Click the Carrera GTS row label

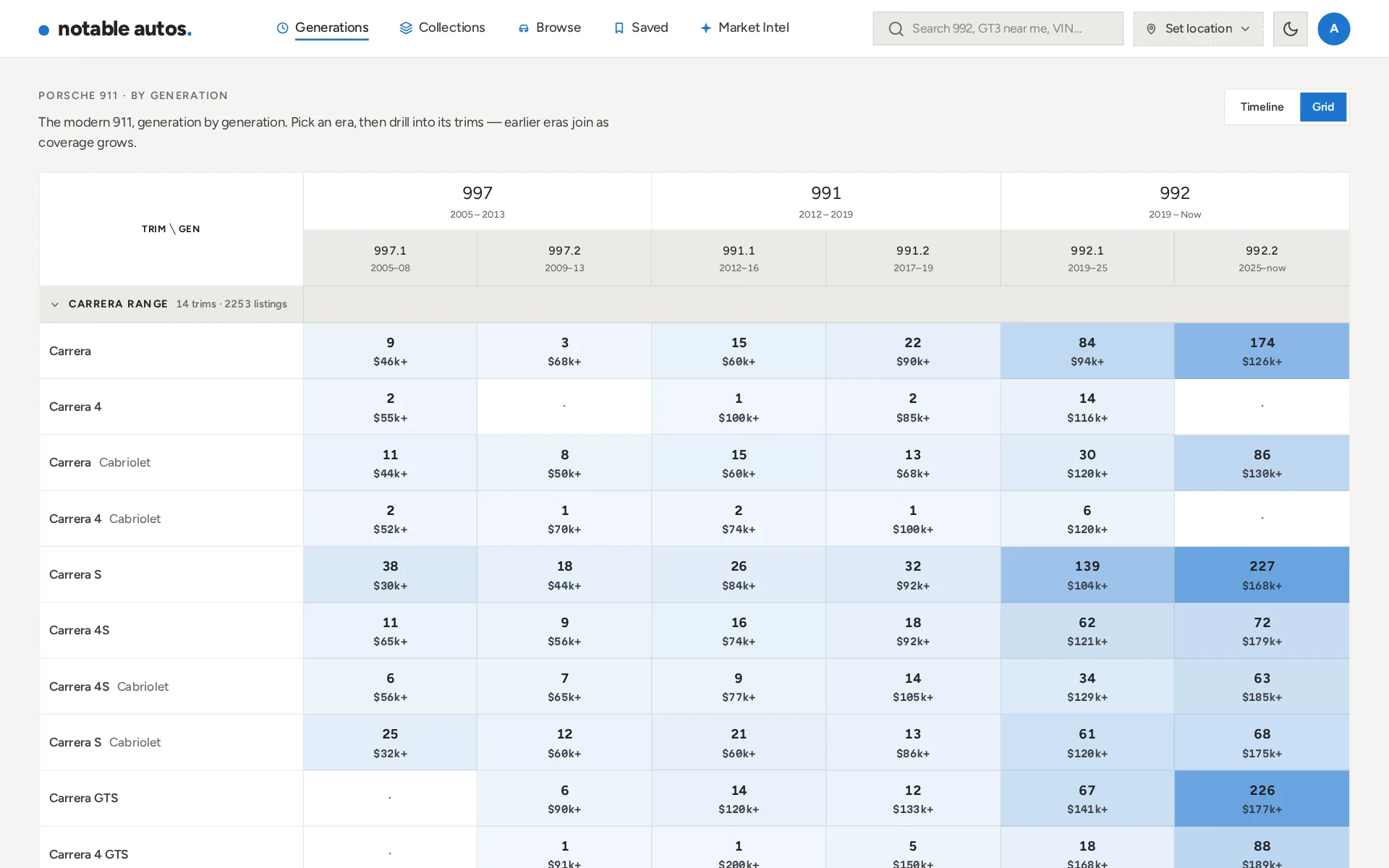84,798
